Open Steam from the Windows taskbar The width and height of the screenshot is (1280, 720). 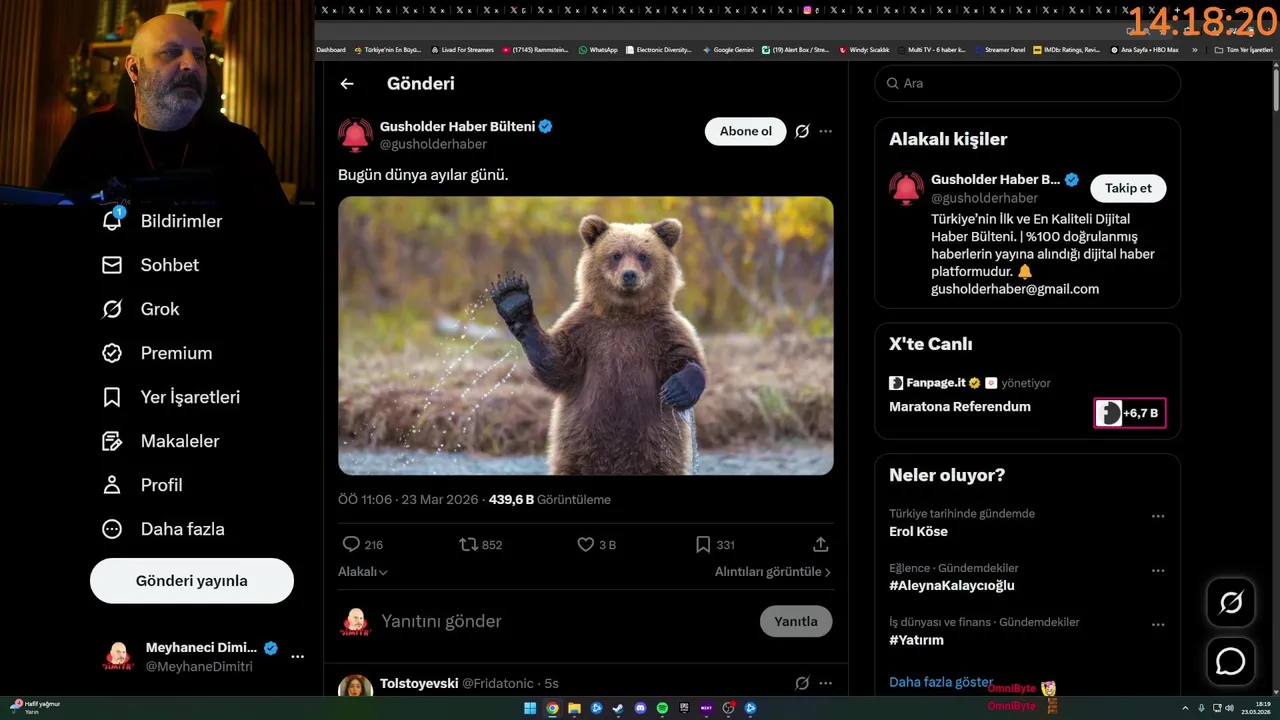pyautogui.click(x=618, y=708)
